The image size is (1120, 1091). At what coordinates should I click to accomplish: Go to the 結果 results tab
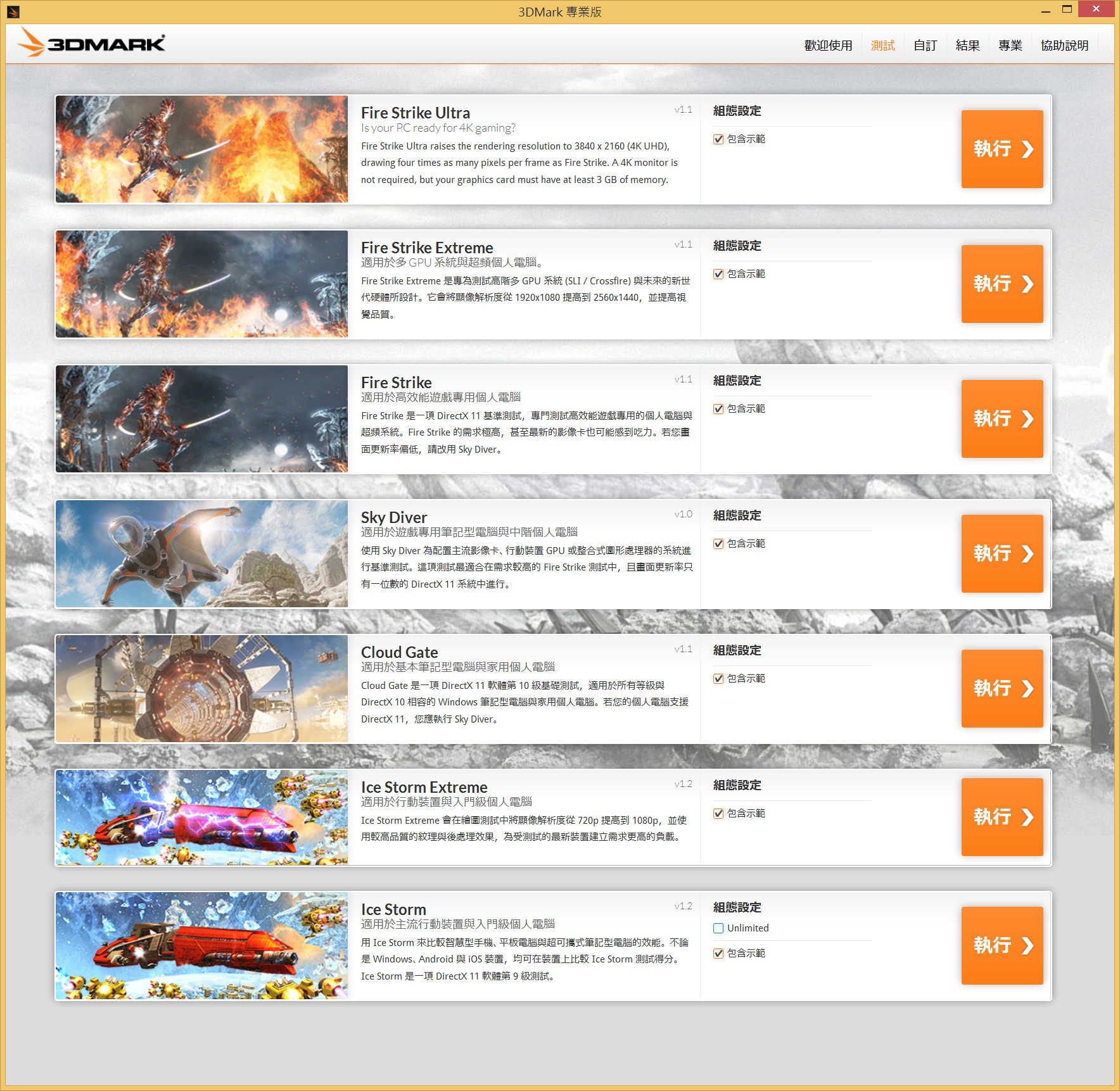tap(967, 46)
